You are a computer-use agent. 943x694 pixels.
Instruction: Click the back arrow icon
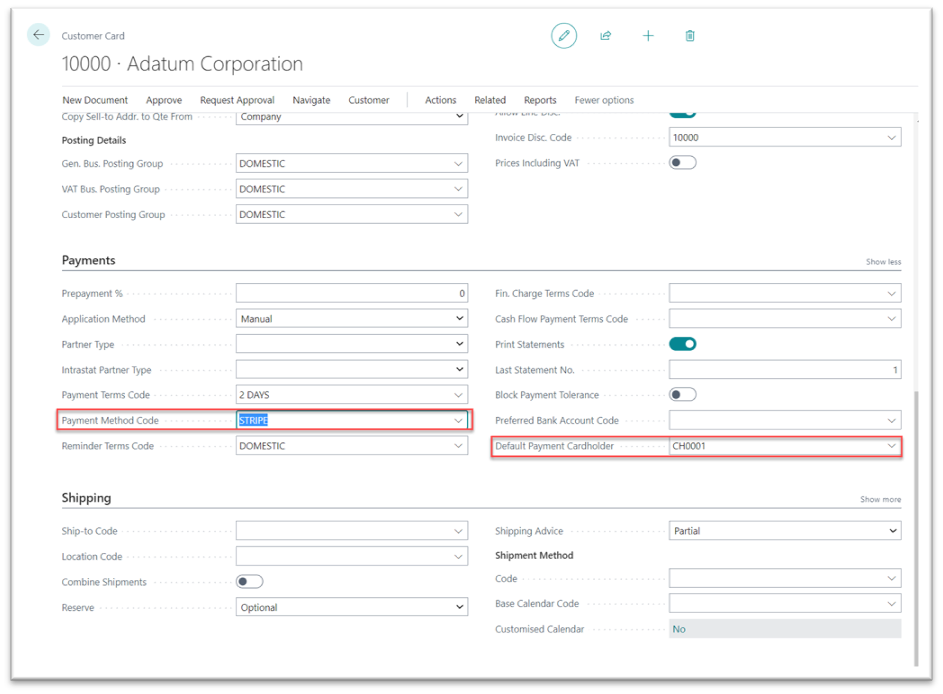tap(38, 35)
